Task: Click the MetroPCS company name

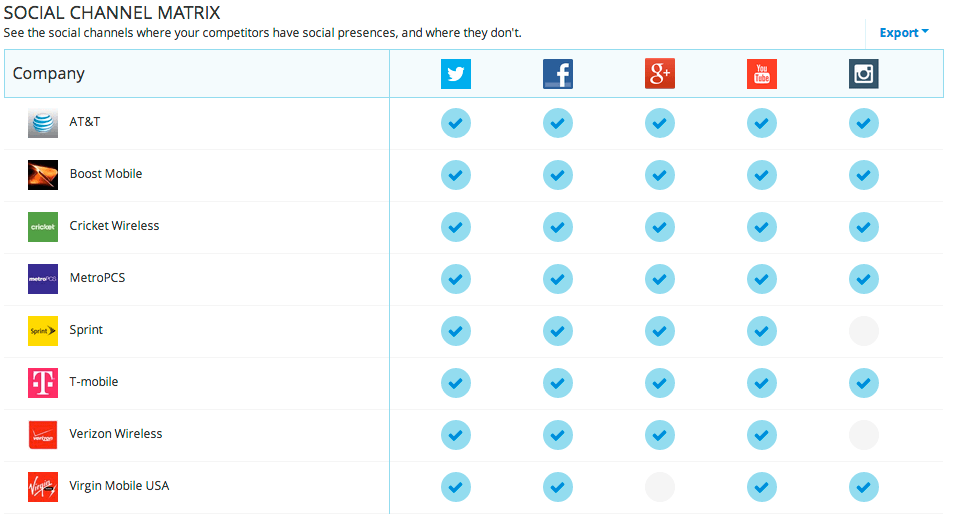Action: [x=97, y=277]
